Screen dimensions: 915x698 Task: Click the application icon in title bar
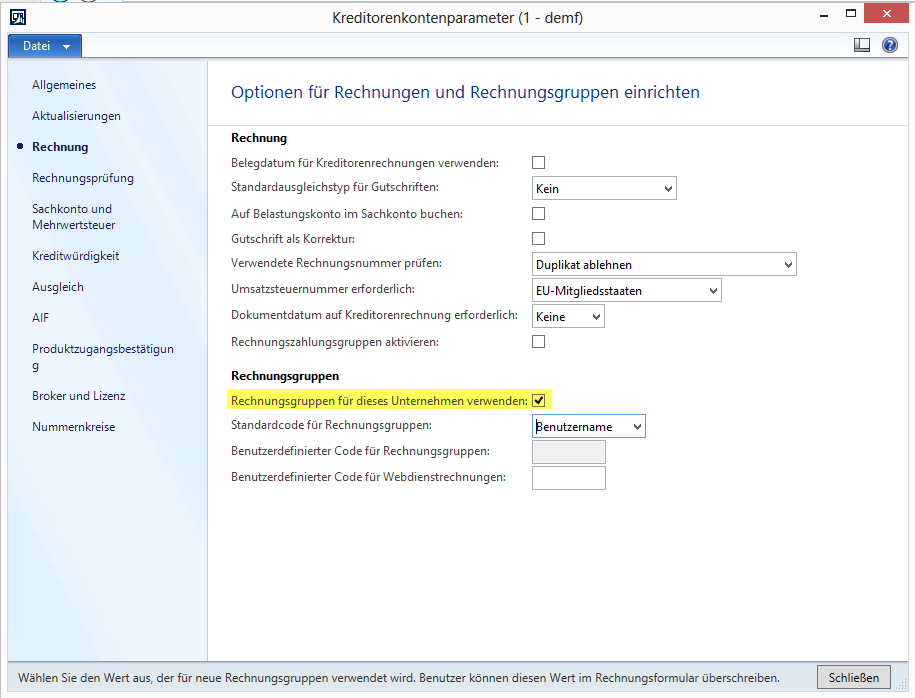point(18,17)
